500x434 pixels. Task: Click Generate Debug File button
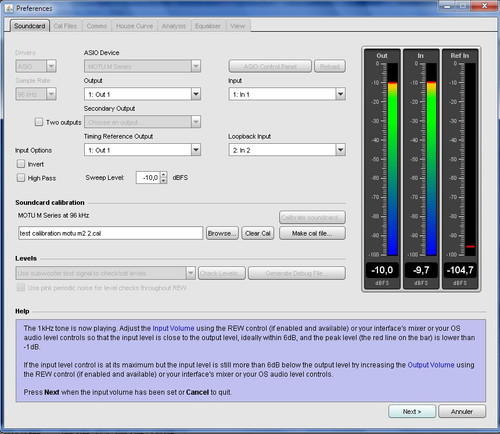tap(297, 273)
